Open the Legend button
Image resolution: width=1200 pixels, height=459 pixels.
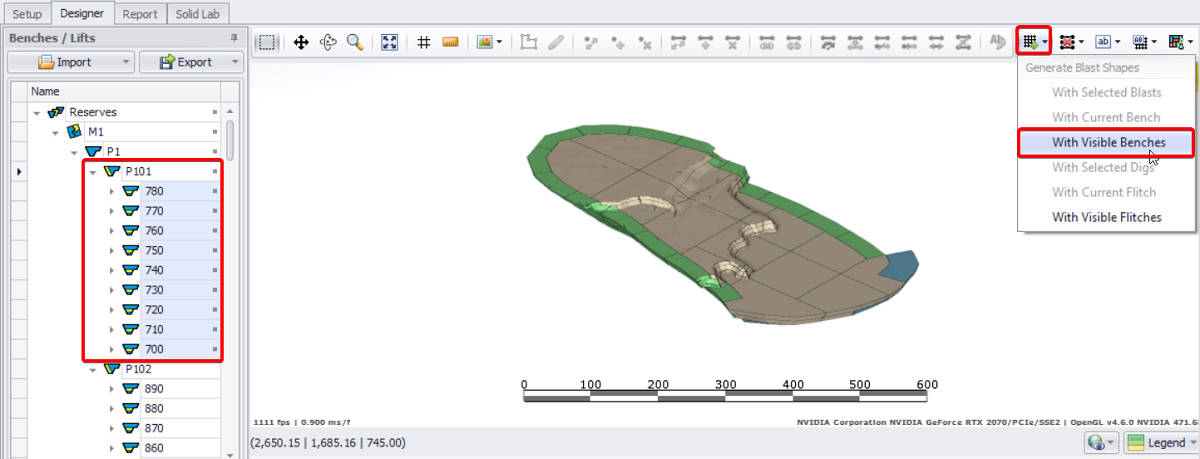(x=1159, y=442)
